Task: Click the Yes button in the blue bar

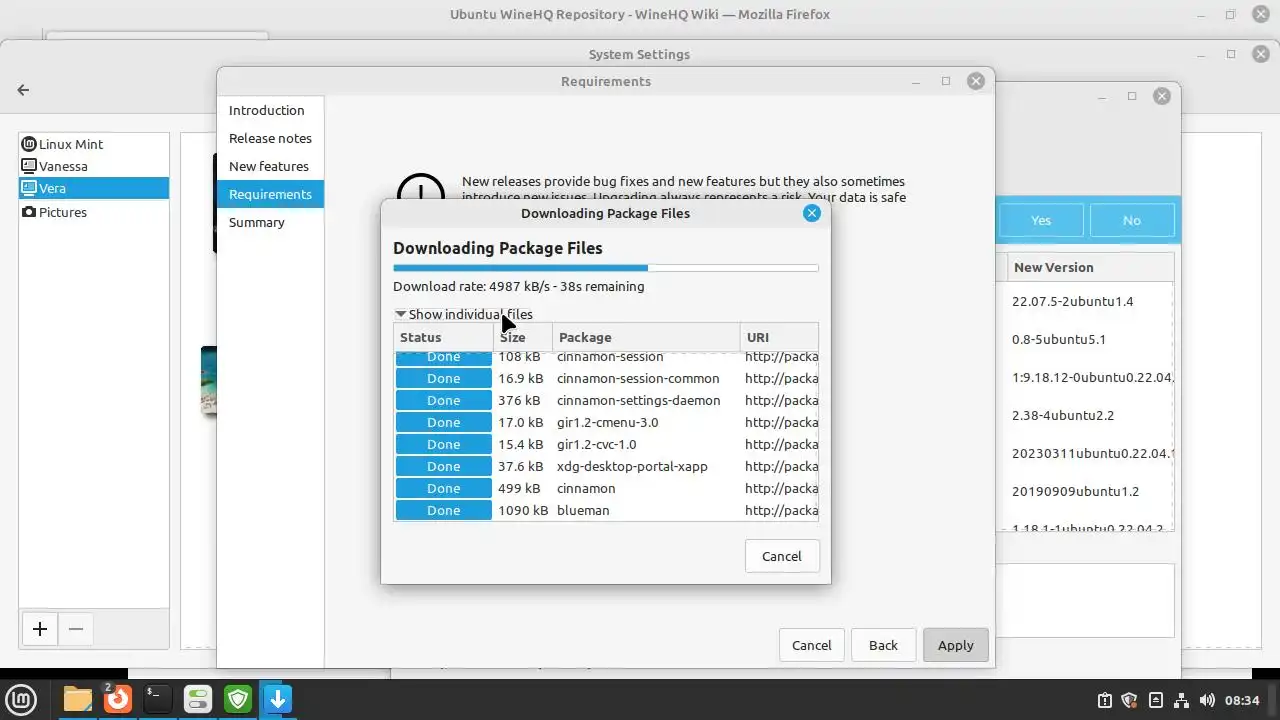Action: coord(1041,220)
